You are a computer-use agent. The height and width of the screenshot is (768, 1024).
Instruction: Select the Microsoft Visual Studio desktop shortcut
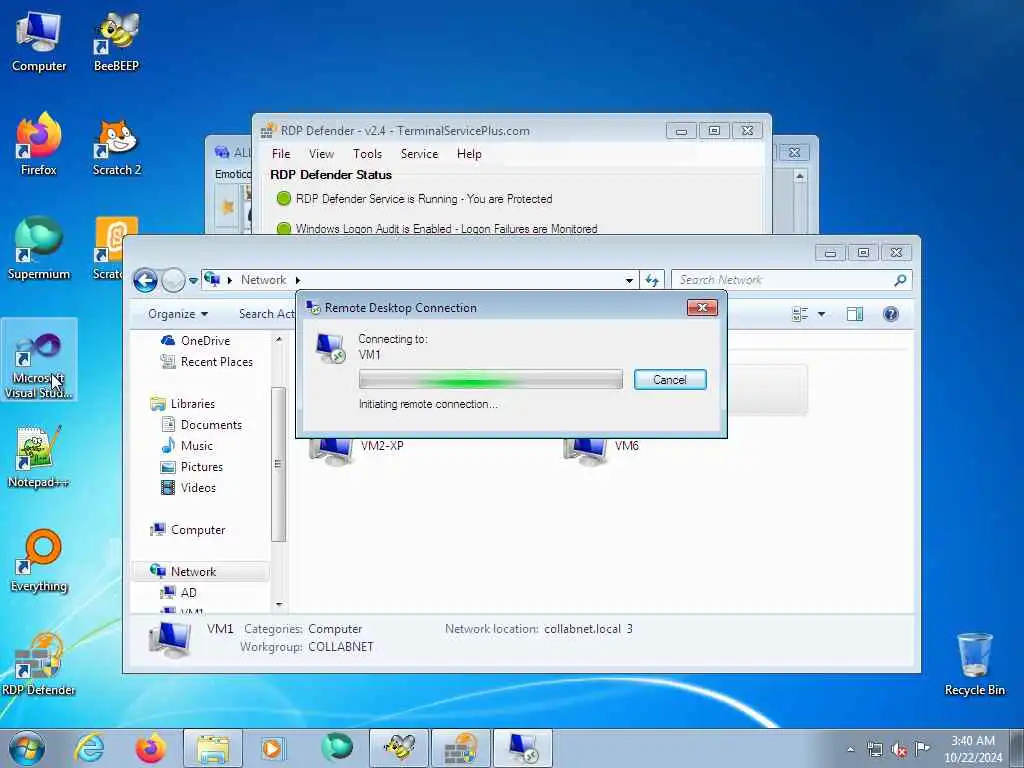coord(39,360)
